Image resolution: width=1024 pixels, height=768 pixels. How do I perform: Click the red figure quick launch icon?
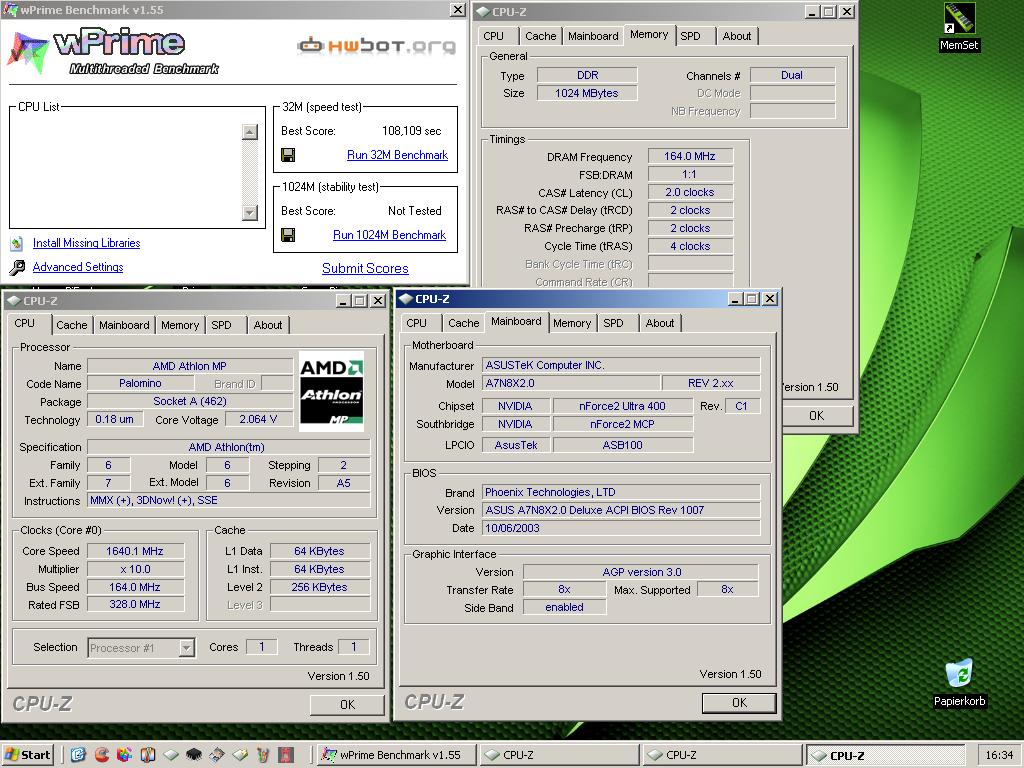pos(286,755)
